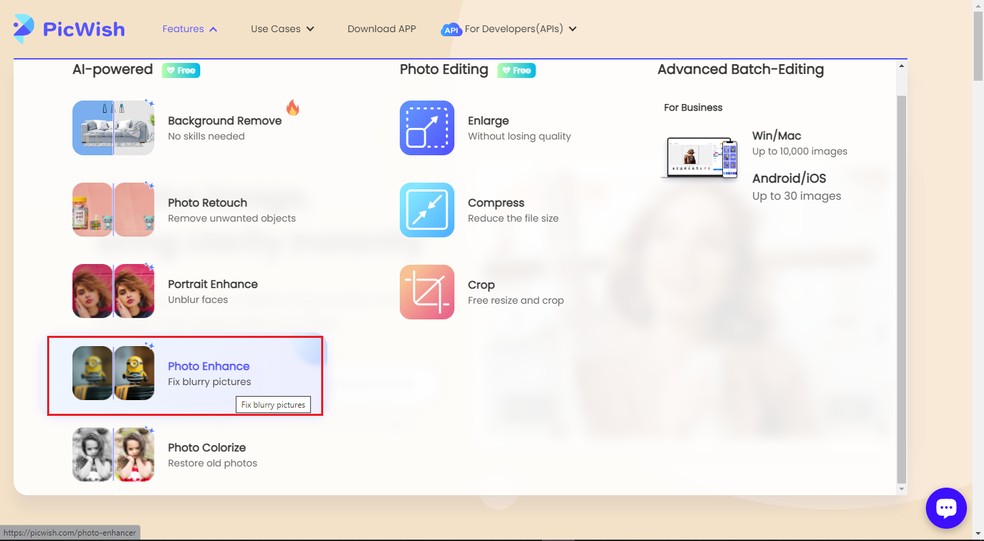Click the menu panel scrollbar down arrow
The width and height of the screenshot is (984, 541).
(902, 489)
